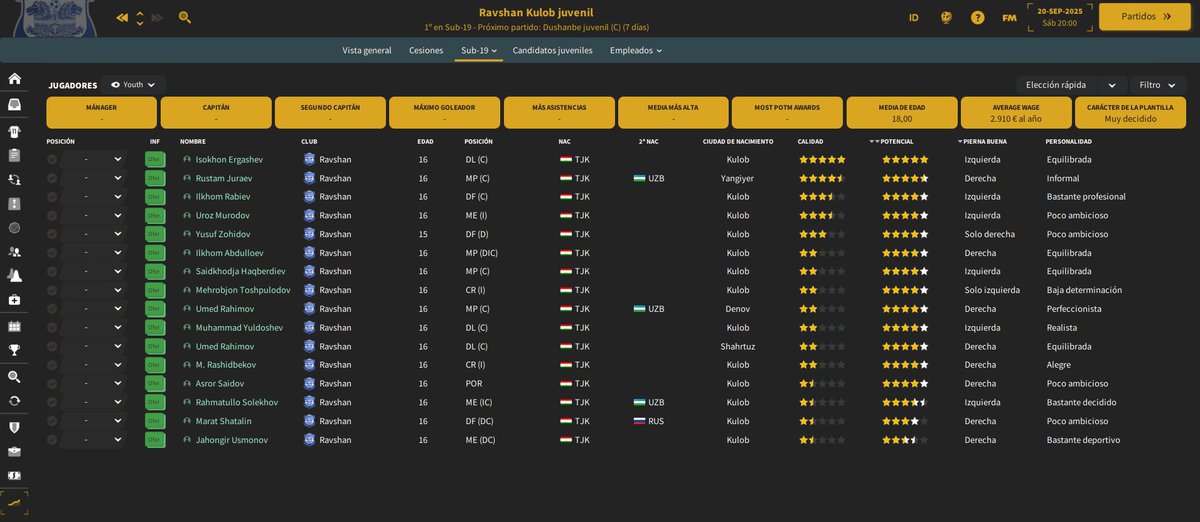Switch to Candidatos juveniles tab
Viewport: 1200px width, 522px height.
[552, 50]
